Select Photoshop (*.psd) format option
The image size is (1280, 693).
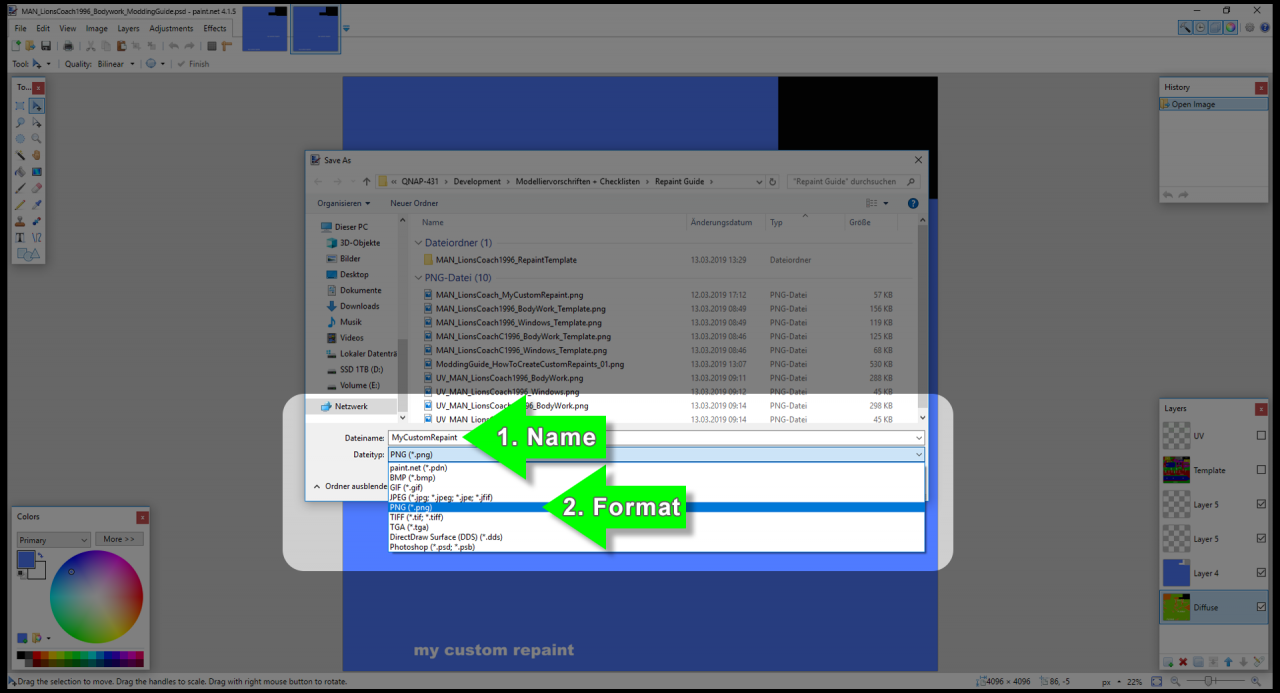tap(432, 547)
